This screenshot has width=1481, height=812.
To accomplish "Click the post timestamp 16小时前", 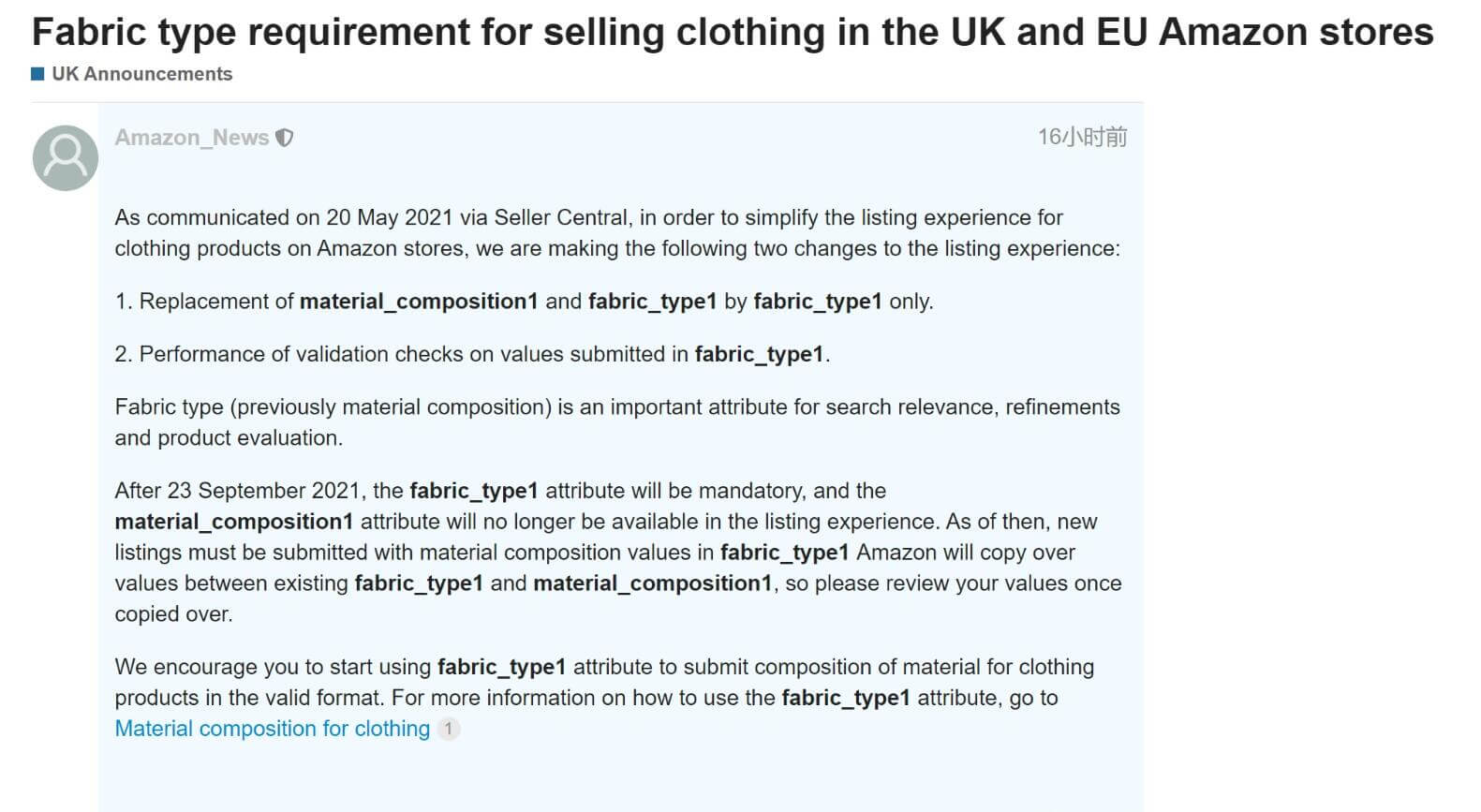I will point(1082,138).
